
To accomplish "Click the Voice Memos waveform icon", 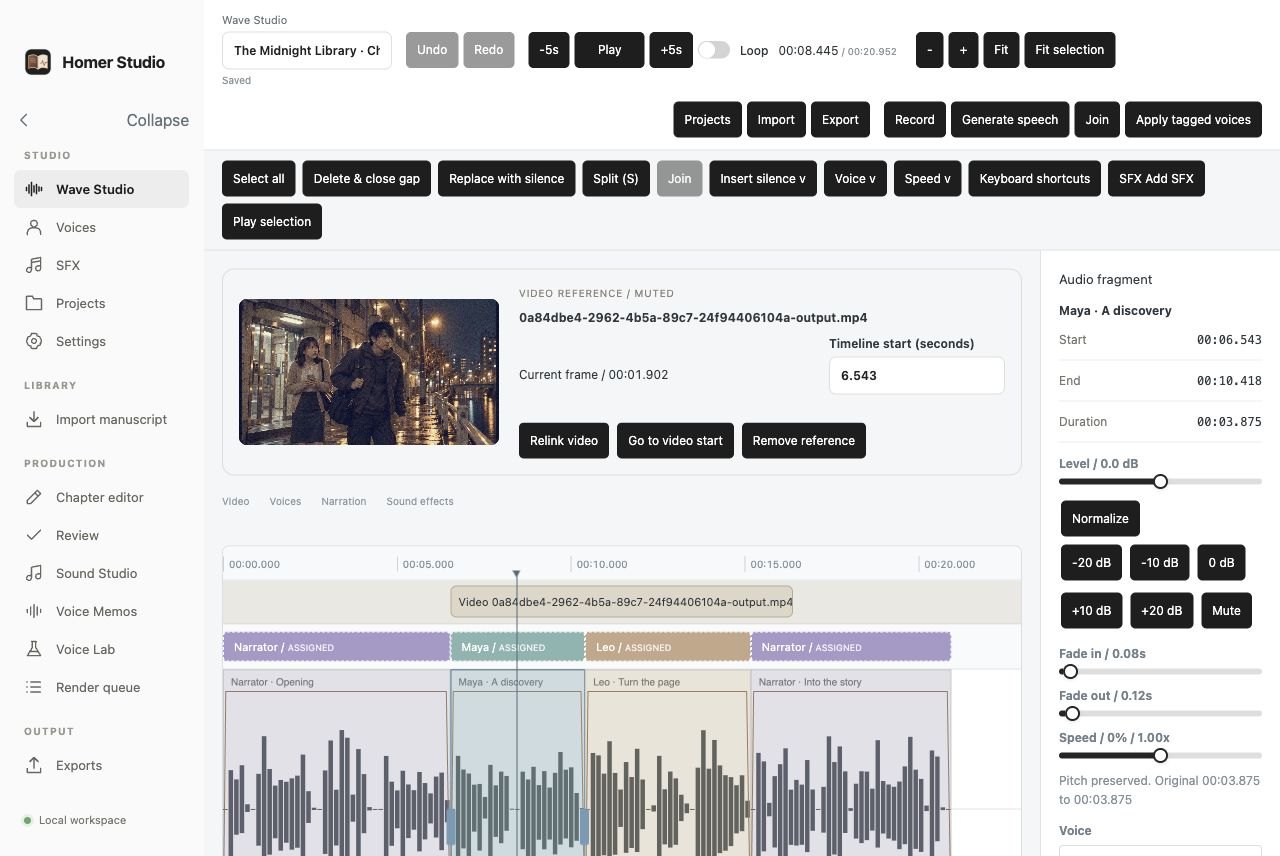I will (34, 611).
